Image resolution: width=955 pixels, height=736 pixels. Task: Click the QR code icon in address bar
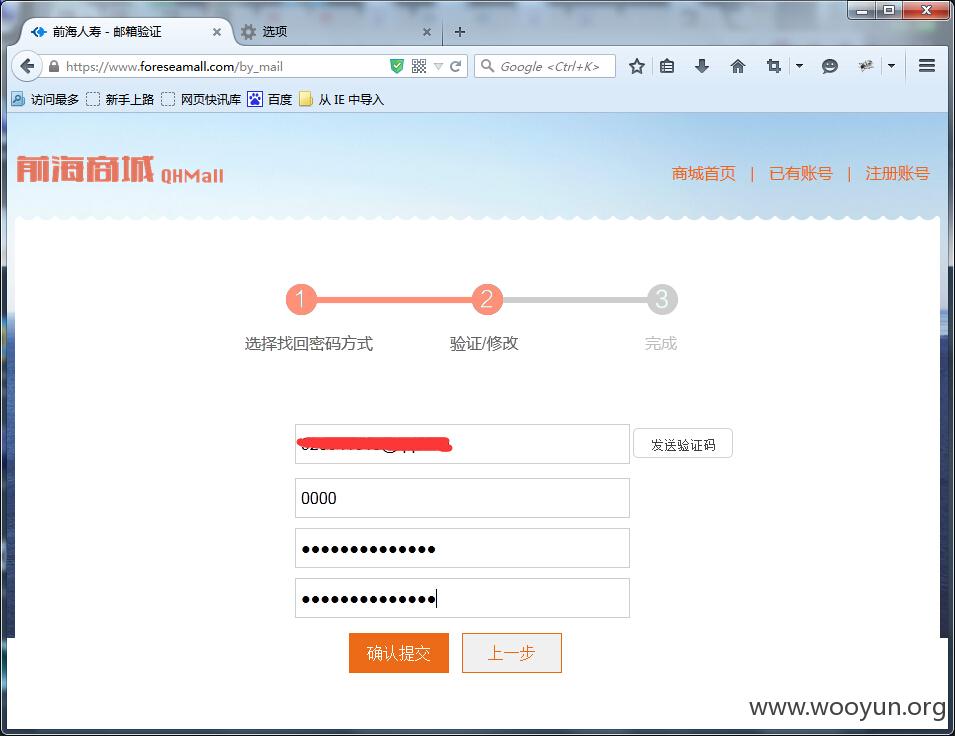pyautogui.click(x=419, y=66)
